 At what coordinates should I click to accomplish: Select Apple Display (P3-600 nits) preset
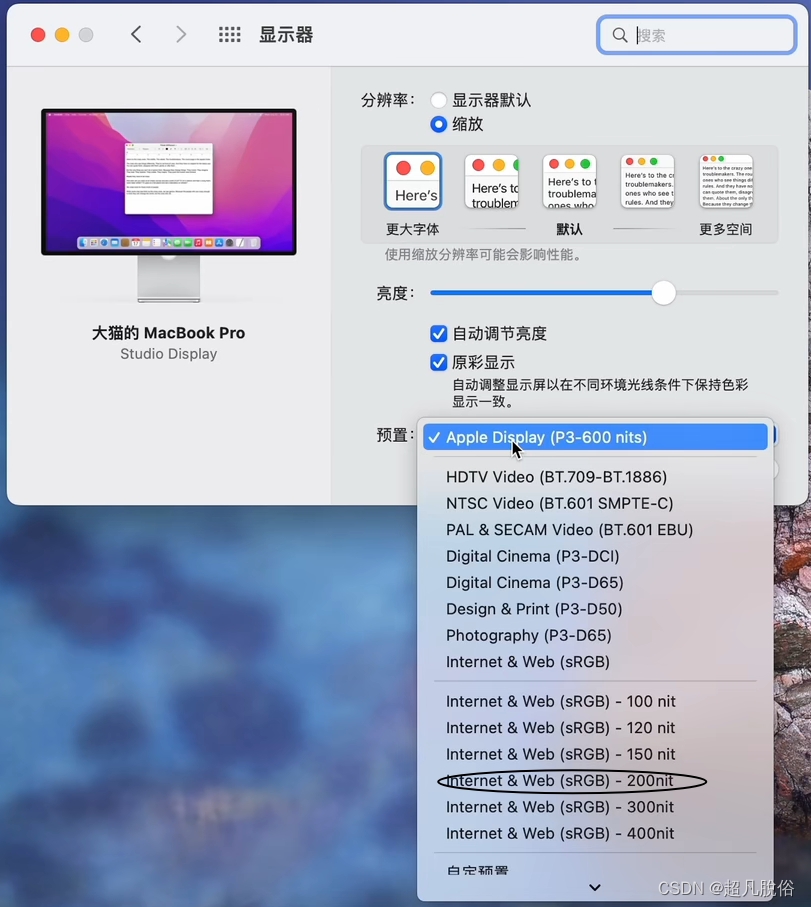[595, 437]
